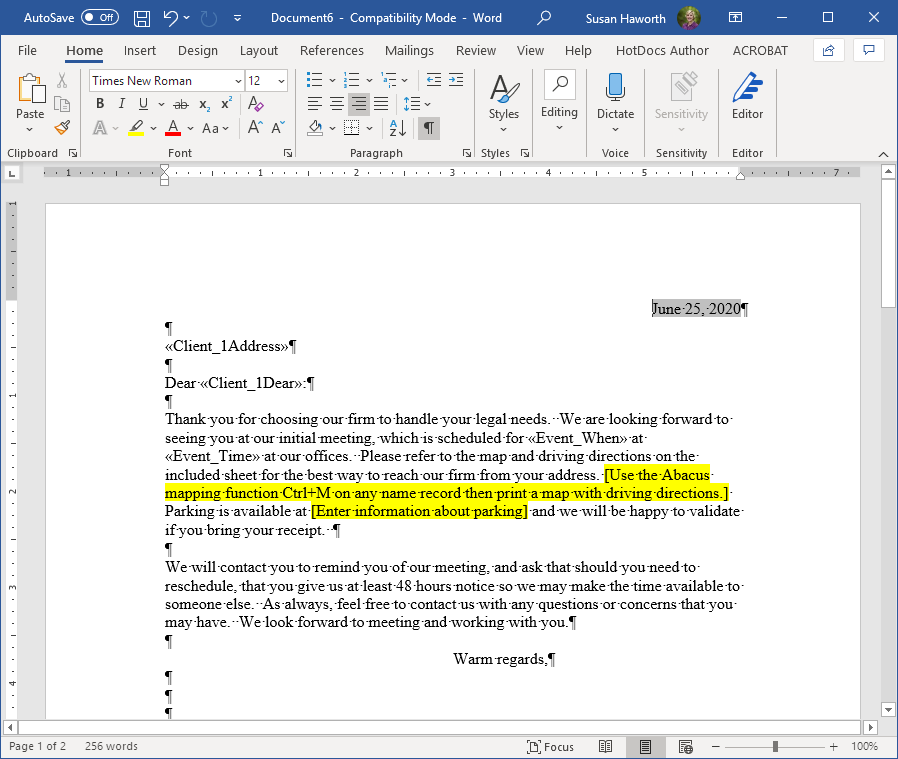Launch the Editor pane
This screenshot has width=898, height=759.
pyautogui.click(x=747, y=95)
